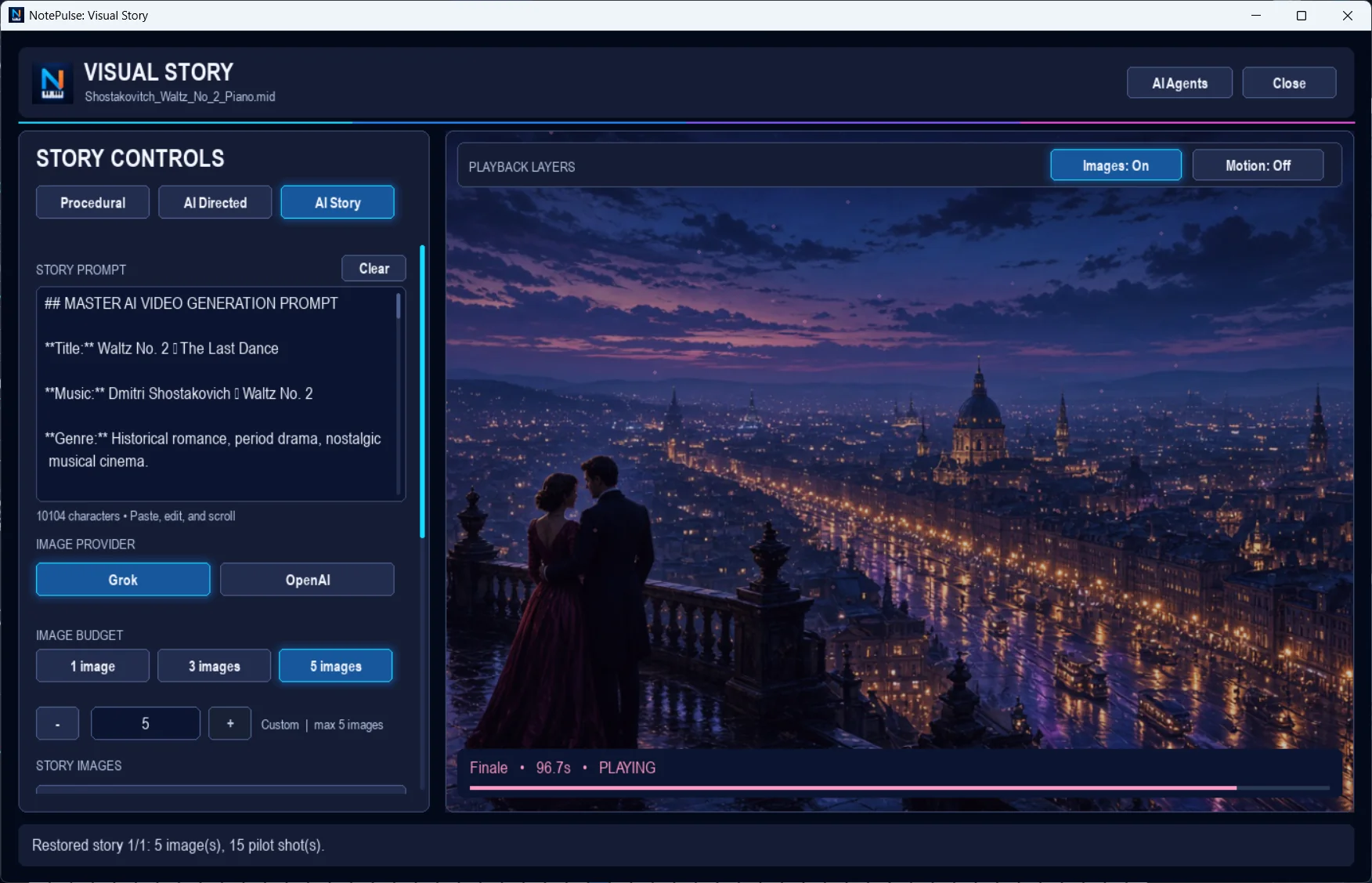Set image budget to 1 image
This screenshot has width=1372, height=883.
tap(92, 666)
